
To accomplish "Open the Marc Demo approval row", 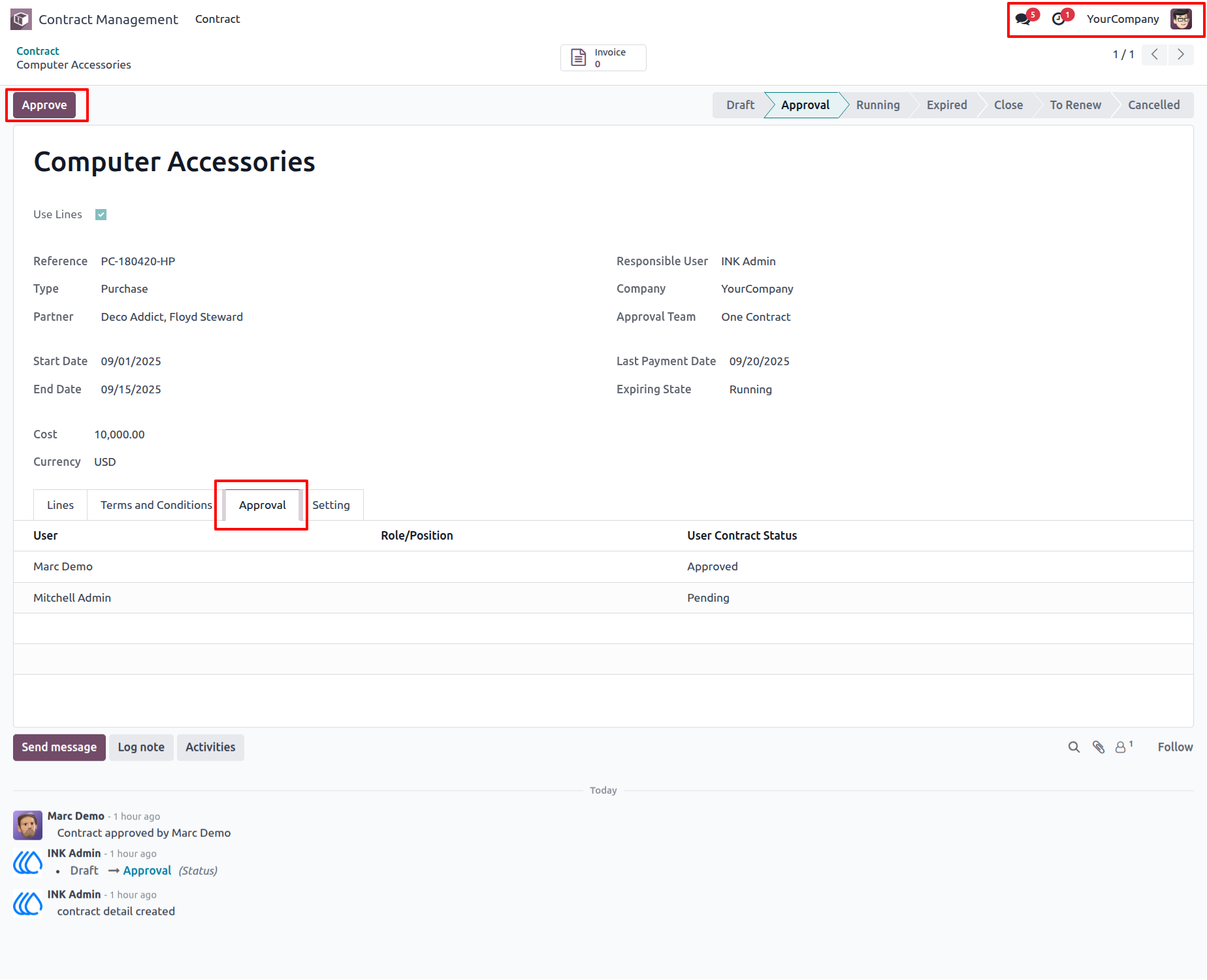I will [603, 566].
